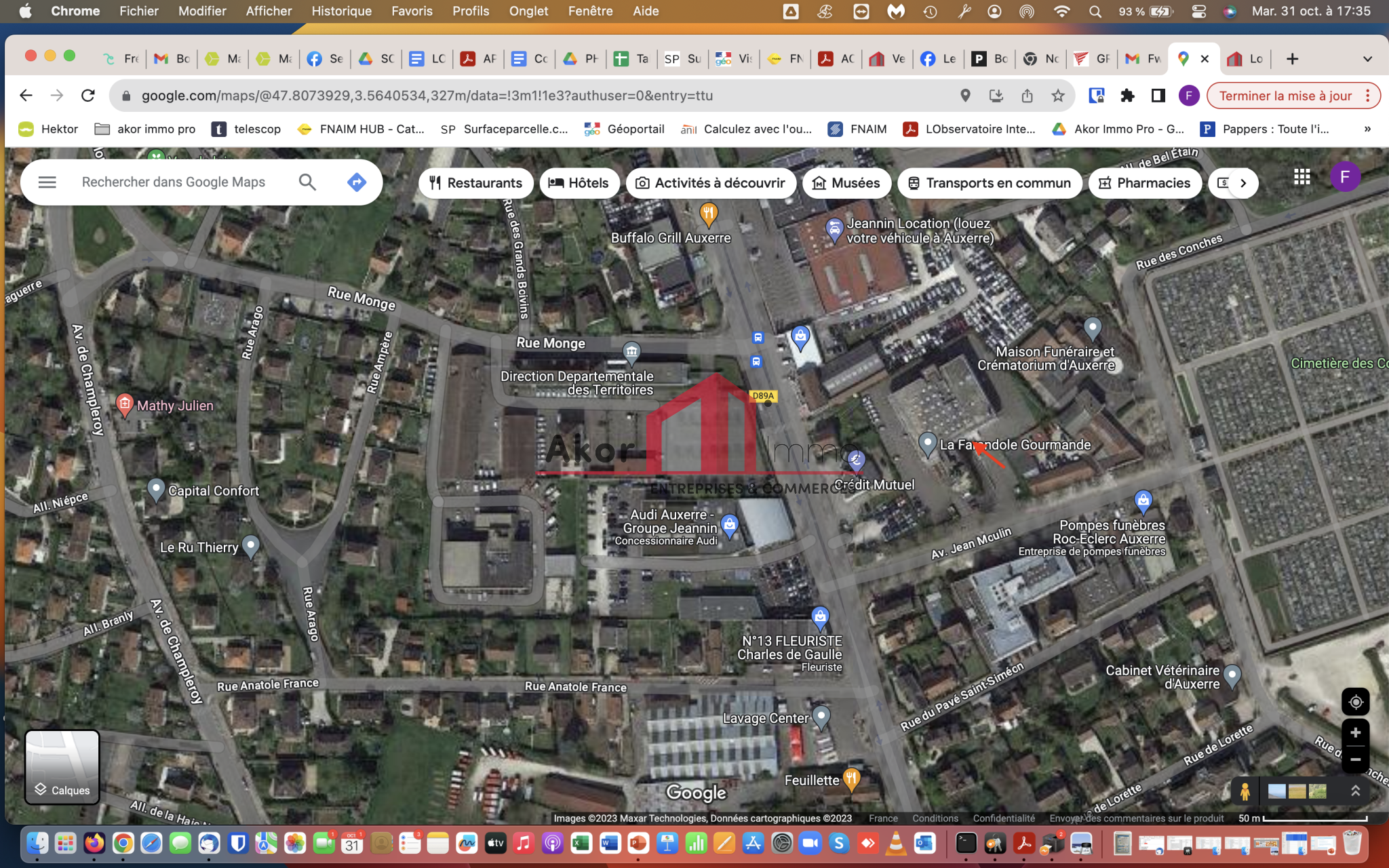Zoom out with the minus button
1389x868 pixels.
[x=1355, y=759]
